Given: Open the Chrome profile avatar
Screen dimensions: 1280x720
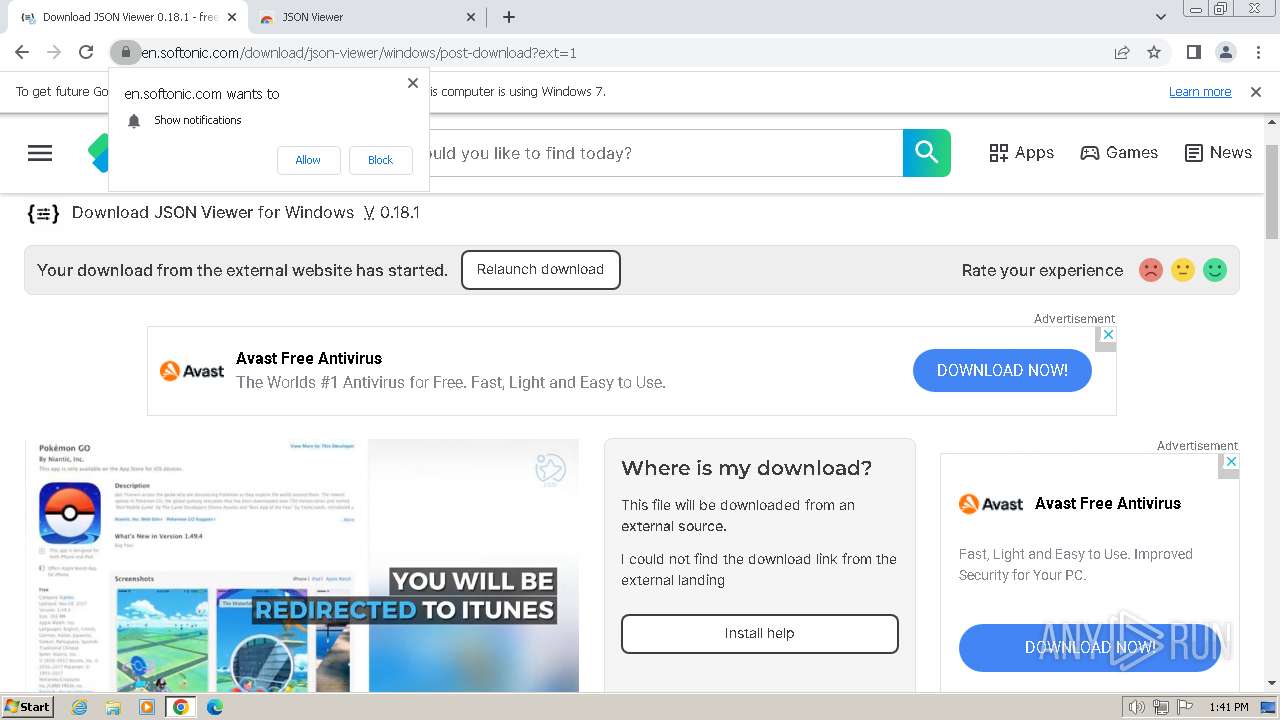Looking at the screenshot, I should tap(1226, 52).
